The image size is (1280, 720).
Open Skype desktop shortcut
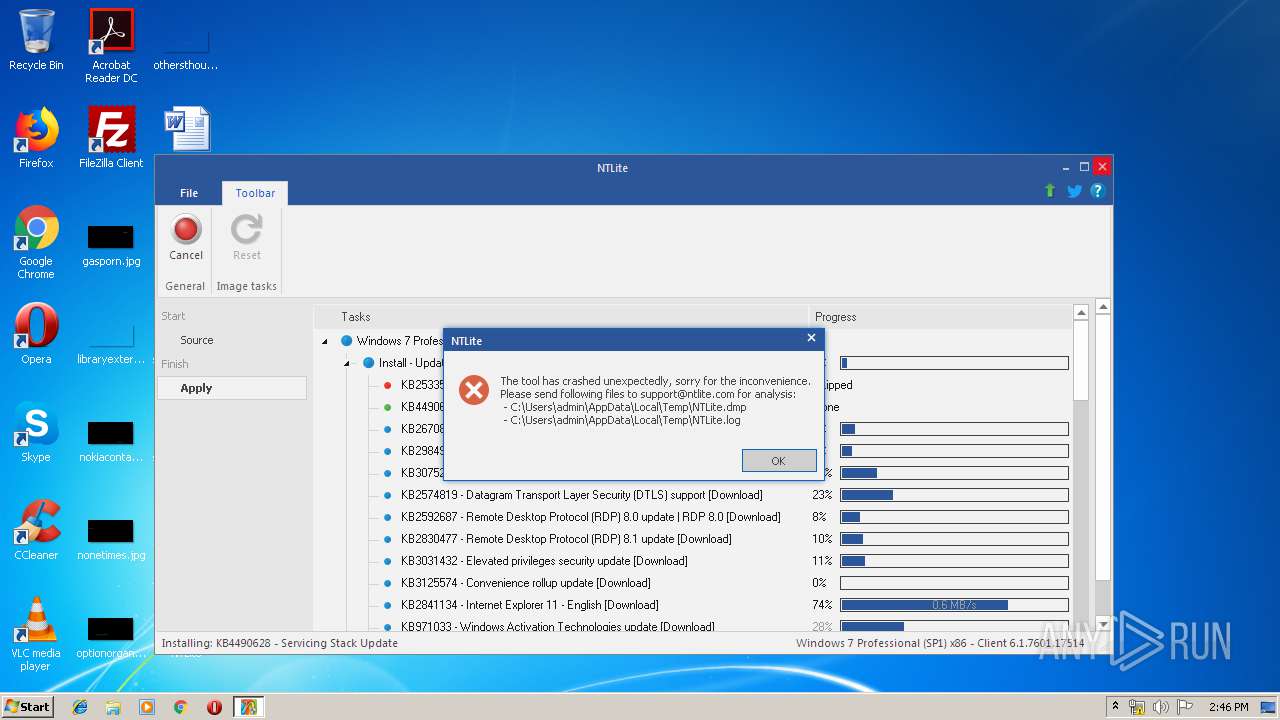click(36, 432)
